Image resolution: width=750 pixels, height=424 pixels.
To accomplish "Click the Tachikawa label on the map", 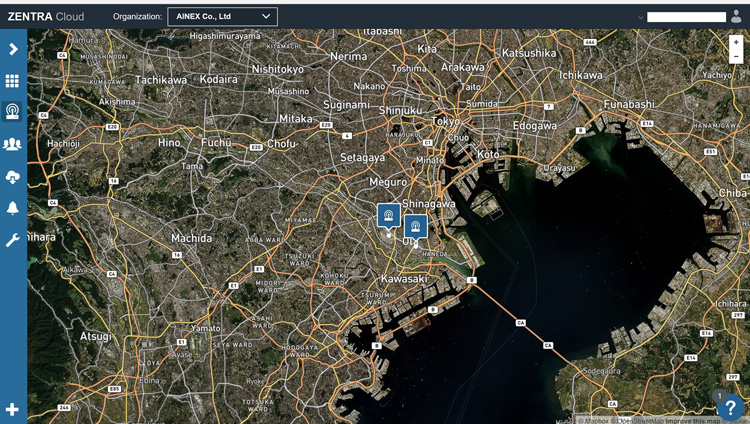I will pyautogui.click(x=161, y=80).
